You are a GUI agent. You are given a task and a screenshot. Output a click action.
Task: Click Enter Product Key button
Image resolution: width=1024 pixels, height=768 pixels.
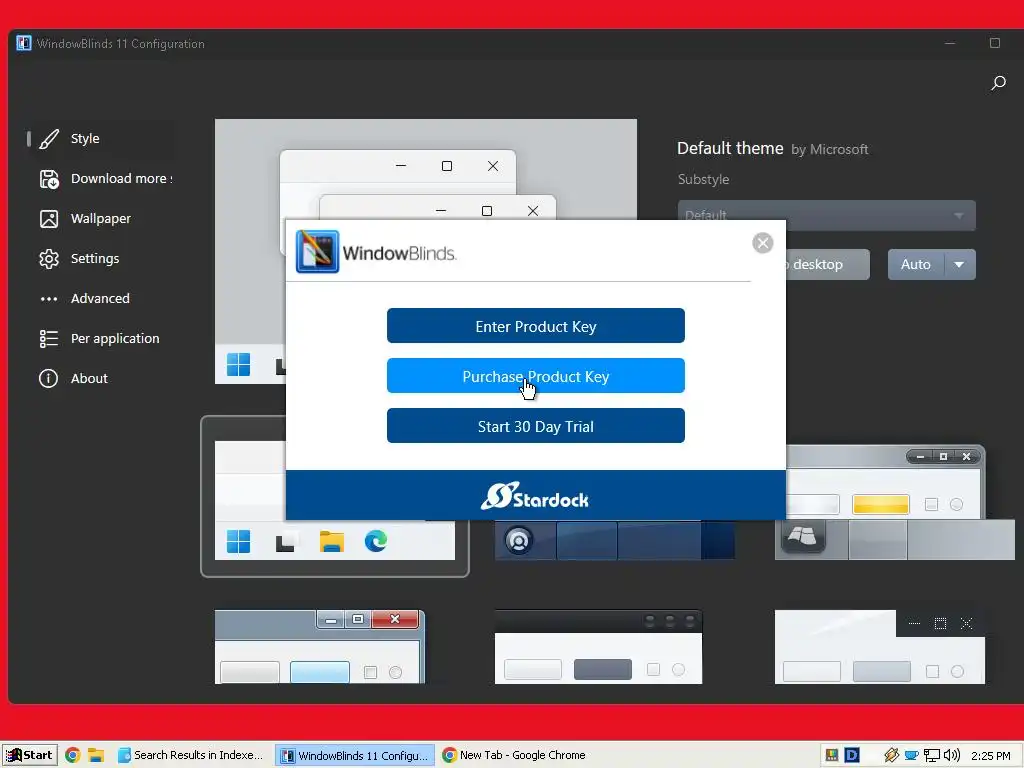tap(536, 326)
